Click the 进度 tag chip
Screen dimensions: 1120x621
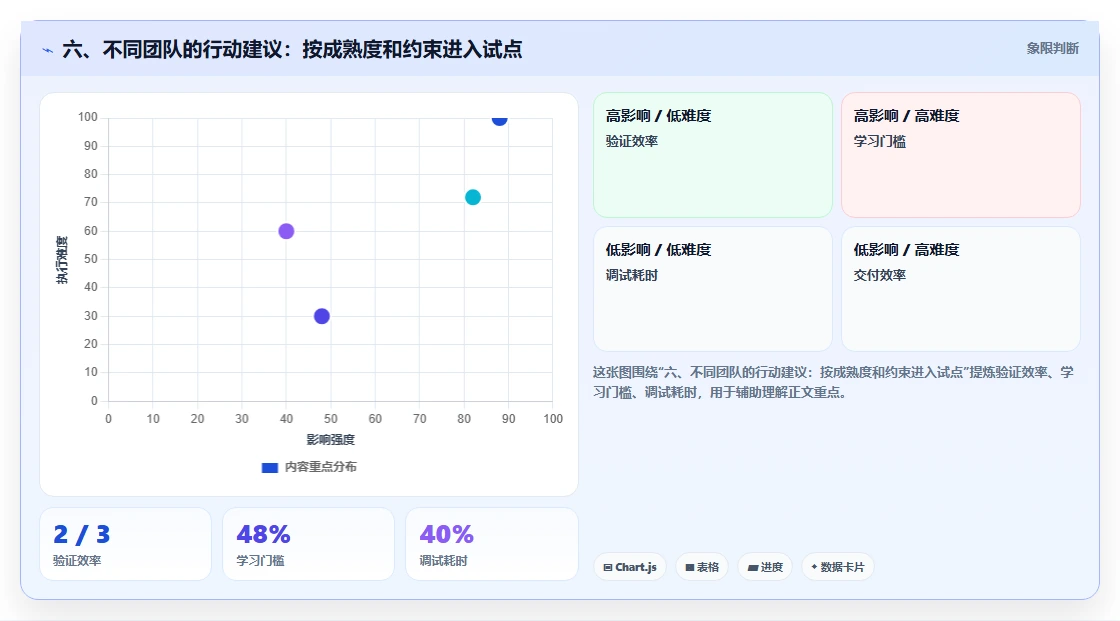[765, 567]
